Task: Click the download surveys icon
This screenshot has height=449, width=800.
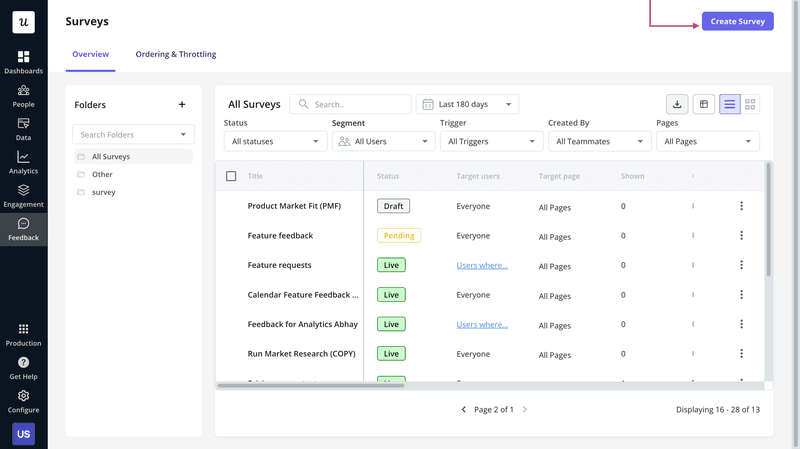Action: point(677,104)
